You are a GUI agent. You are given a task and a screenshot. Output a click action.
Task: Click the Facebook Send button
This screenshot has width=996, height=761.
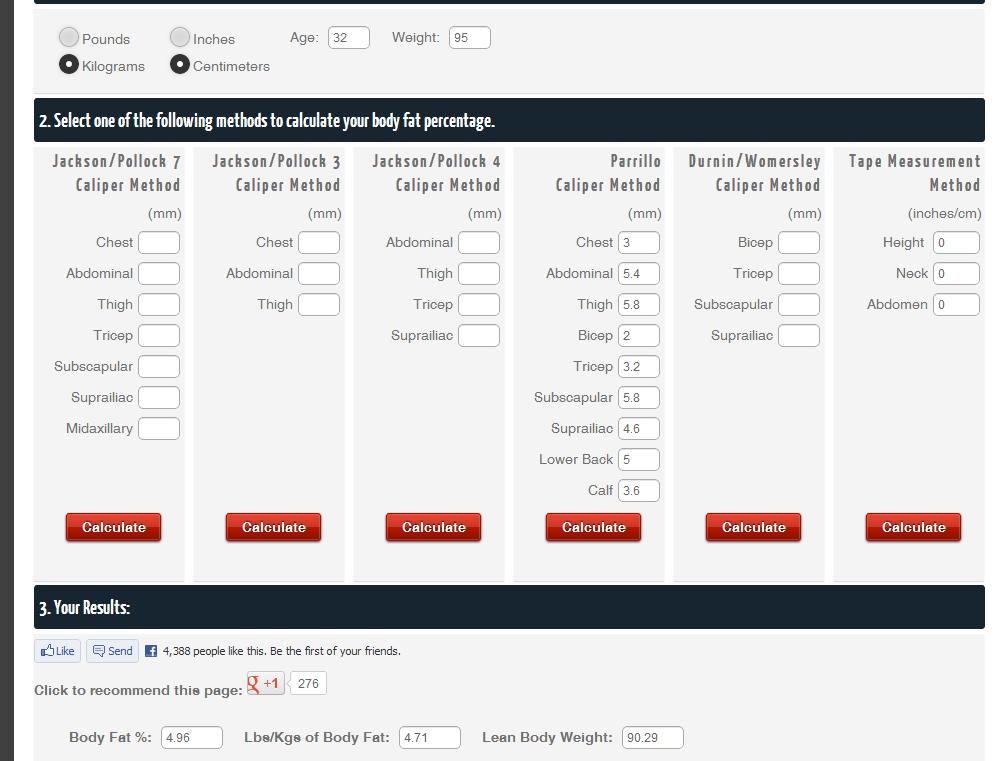(112, 651)
